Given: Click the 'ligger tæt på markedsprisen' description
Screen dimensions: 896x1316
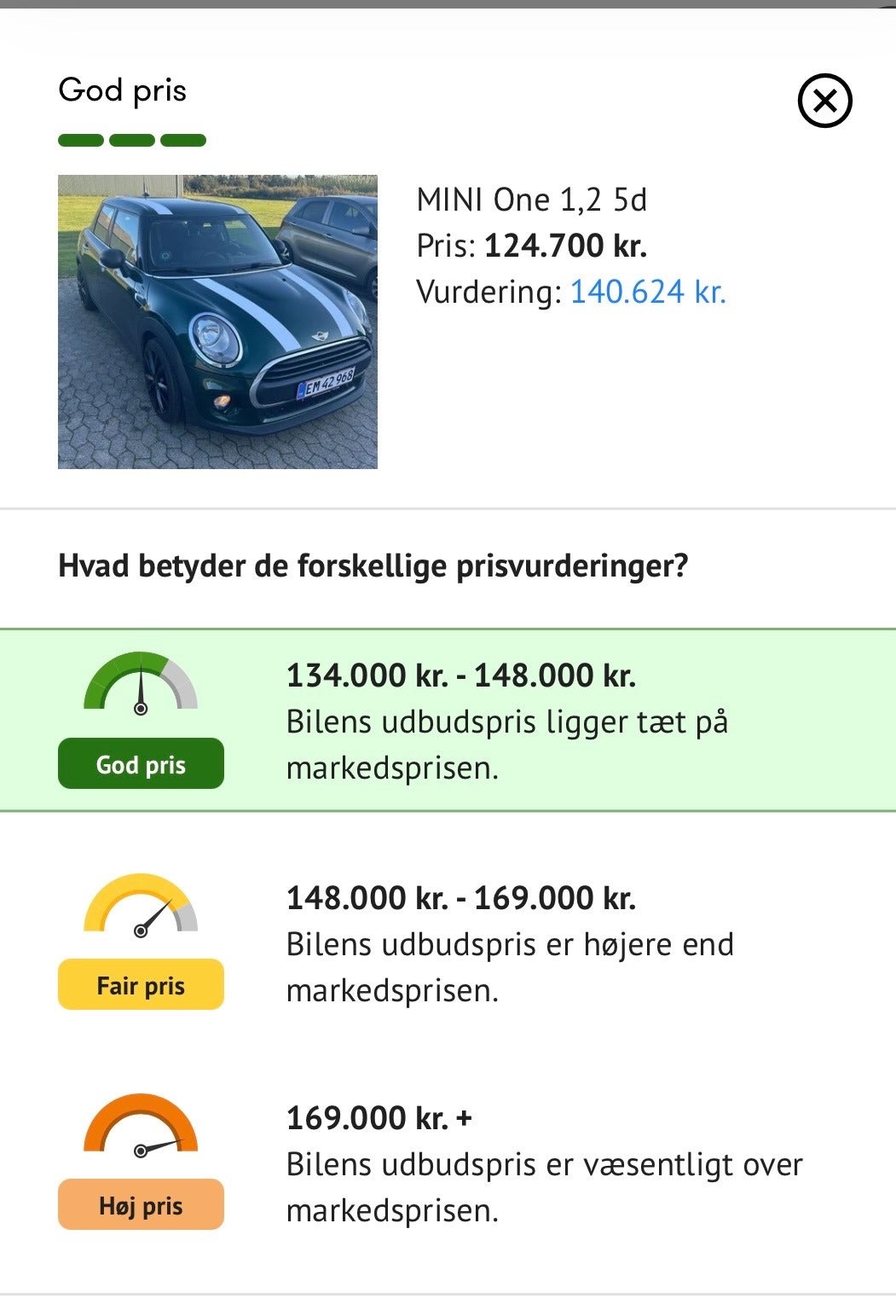Looking at the screenshot, I should [x=506, y=745].
